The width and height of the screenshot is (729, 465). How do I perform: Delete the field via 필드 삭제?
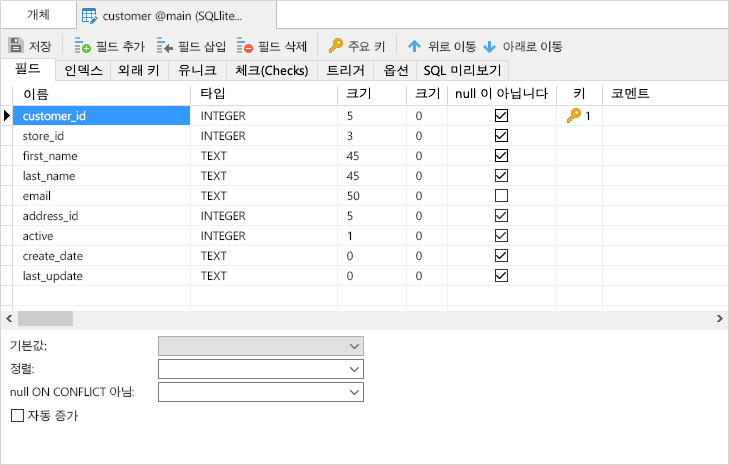pyautogui.click(x=272, y=46)
